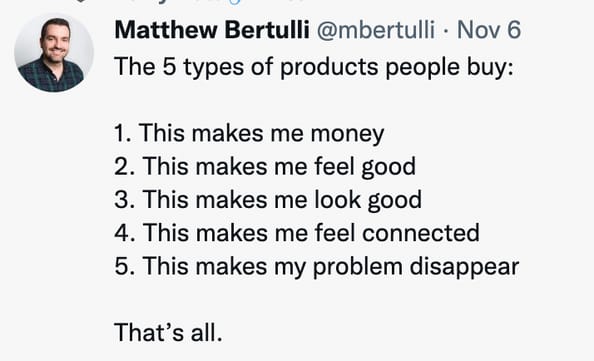The height and width of the screenshot is (361, 594).
Task: Click the "3." list number marker
Action: click(x=125, y=200)
